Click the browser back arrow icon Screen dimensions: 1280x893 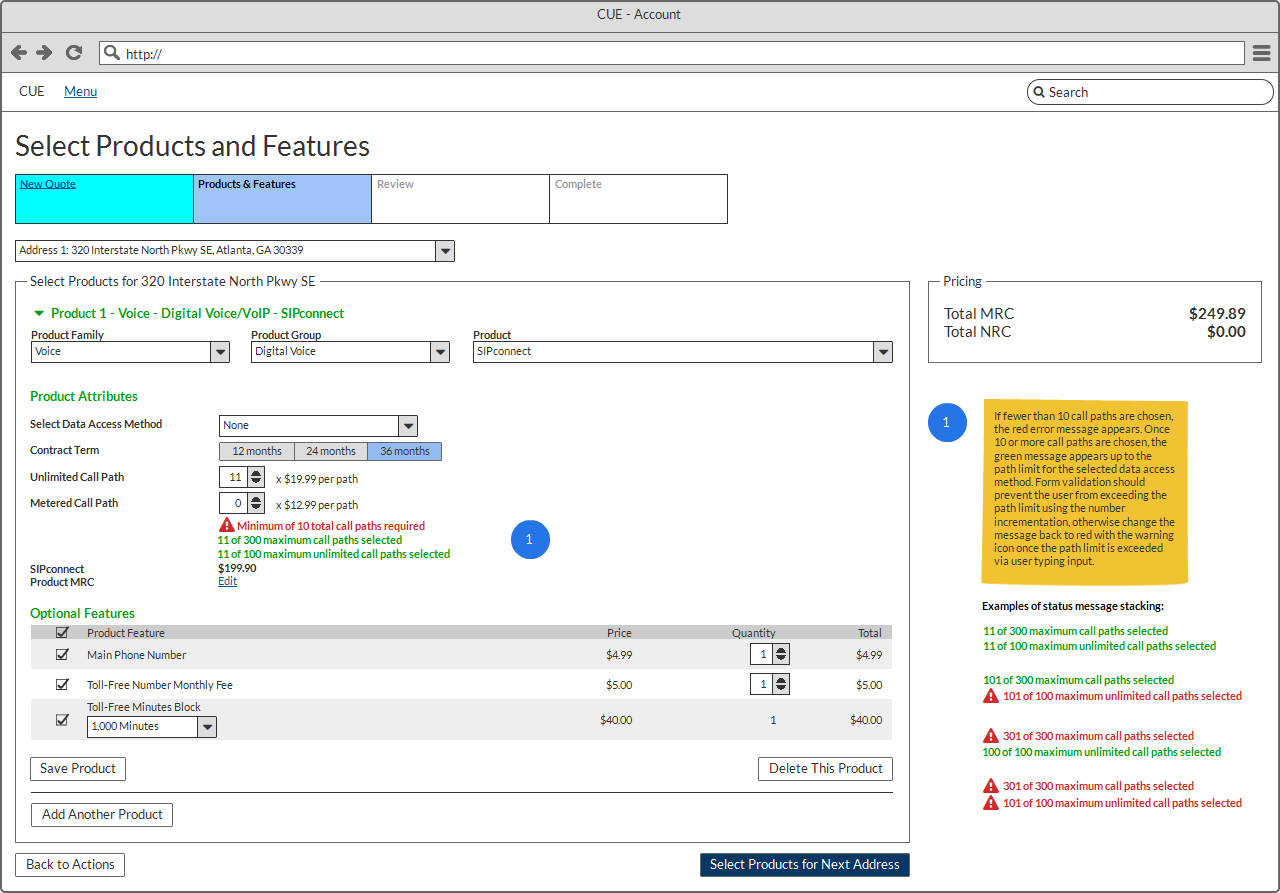(19, 53)
